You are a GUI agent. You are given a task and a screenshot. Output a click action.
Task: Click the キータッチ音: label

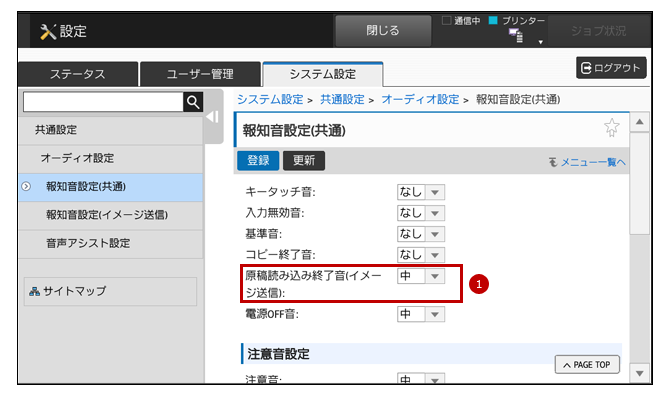click(280, 192)
